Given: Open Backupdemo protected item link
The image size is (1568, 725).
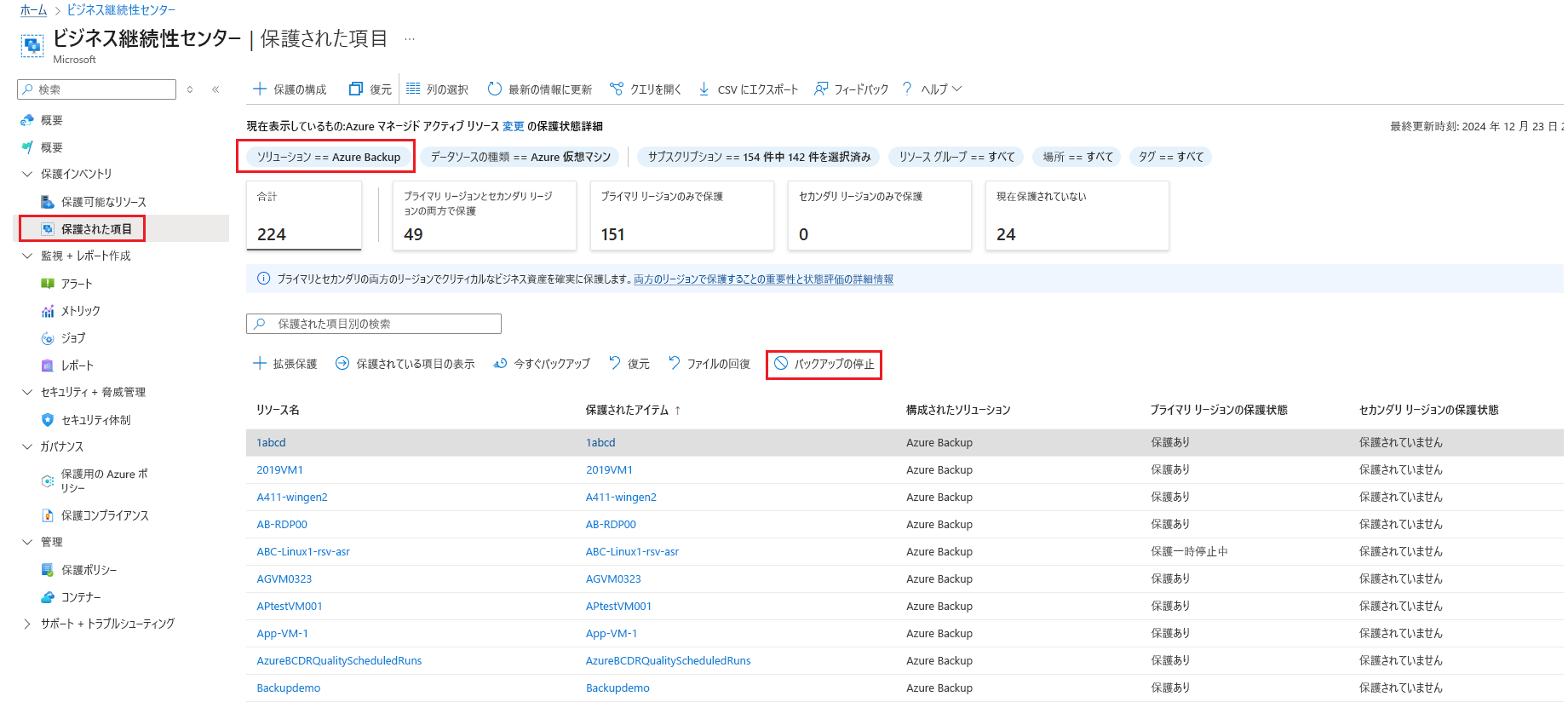Looking at the screenshot, I should tap(617, 688).
